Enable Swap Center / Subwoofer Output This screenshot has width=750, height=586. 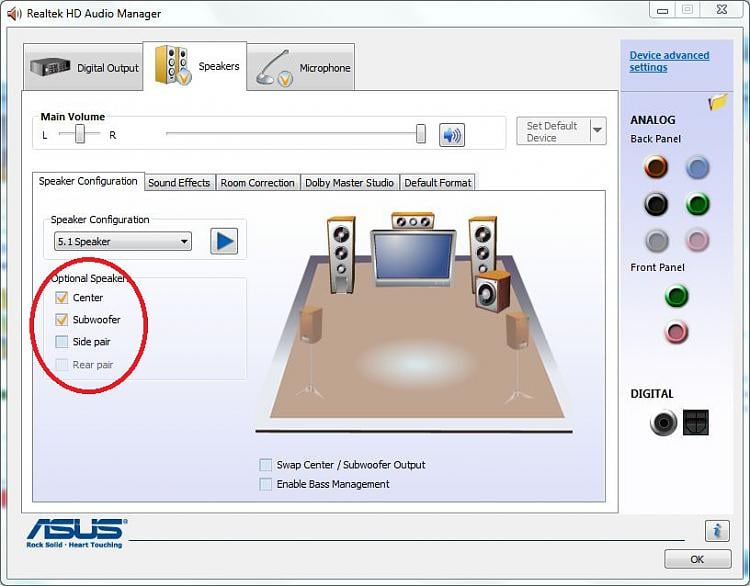[265, 464]
